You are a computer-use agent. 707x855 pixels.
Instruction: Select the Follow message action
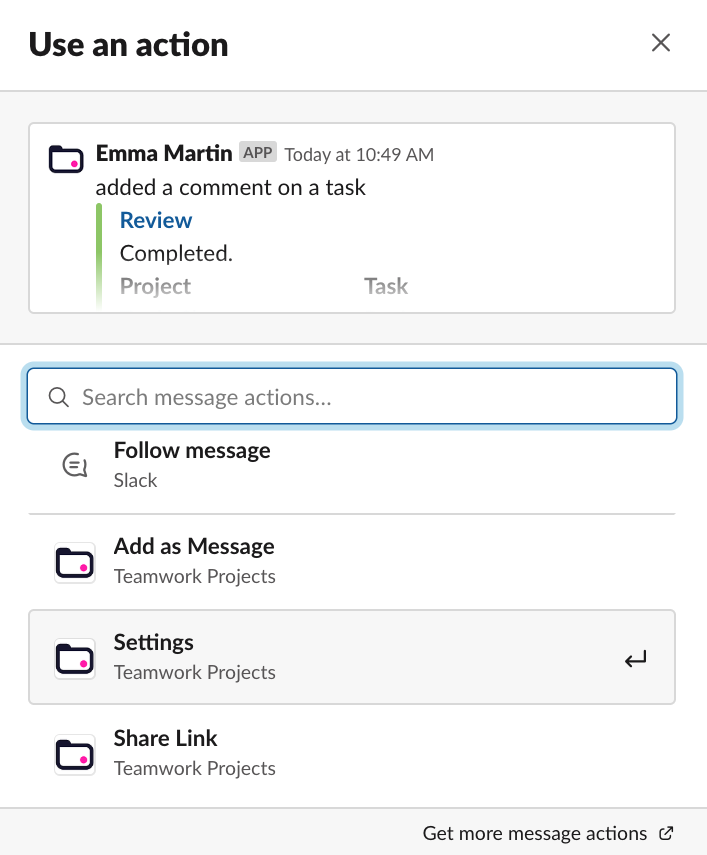click(x=352, y=465)
